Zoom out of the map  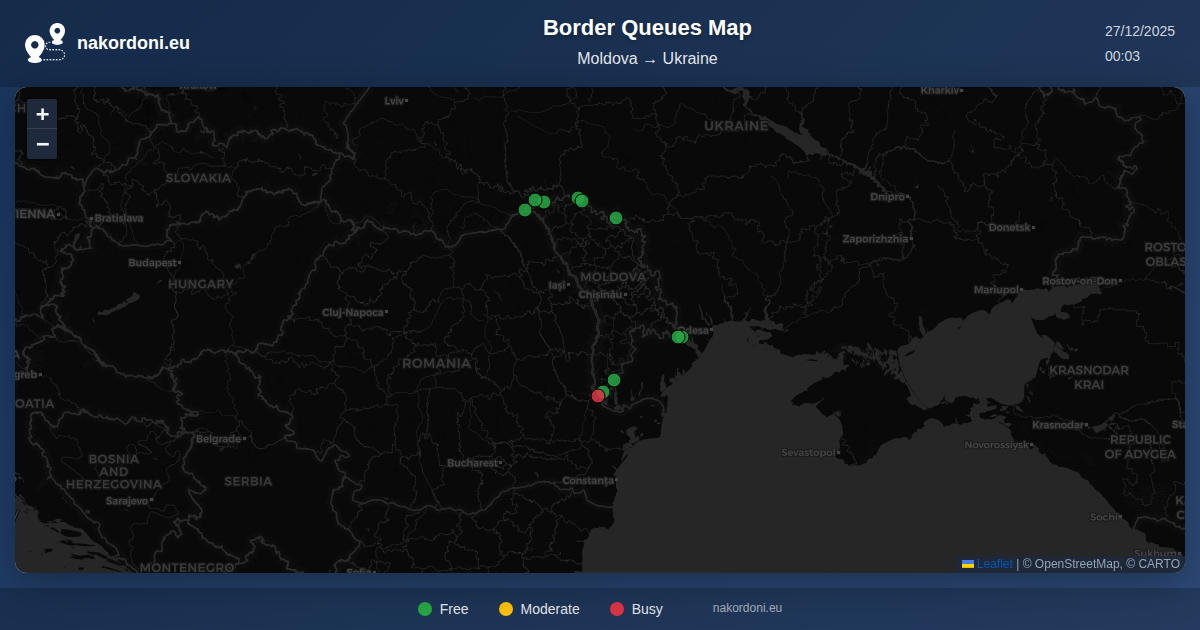click(42, 144)
